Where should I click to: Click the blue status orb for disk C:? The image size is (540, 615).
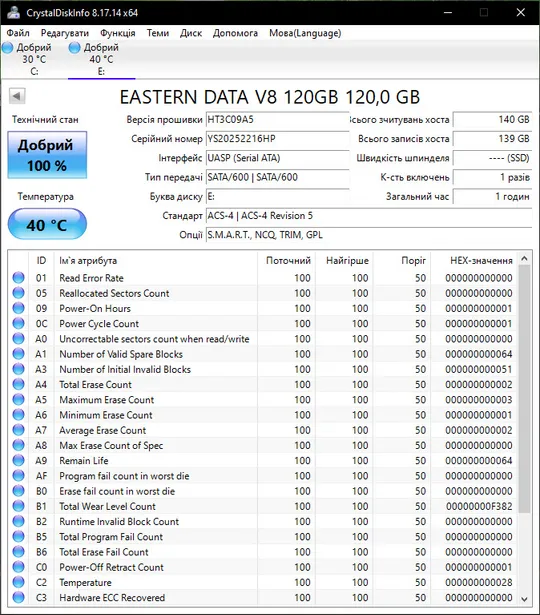(7, 47)
